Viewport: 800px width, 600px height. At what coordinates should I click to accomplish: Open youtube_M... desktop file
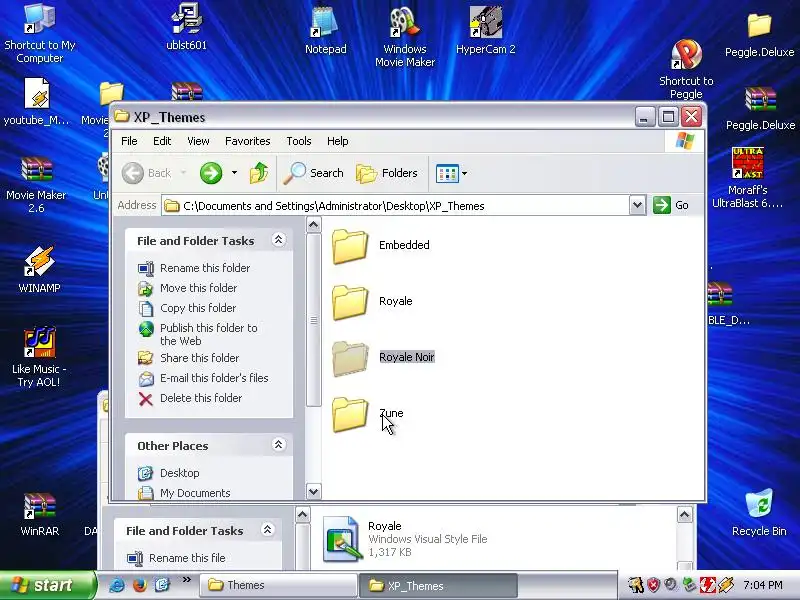37,101
